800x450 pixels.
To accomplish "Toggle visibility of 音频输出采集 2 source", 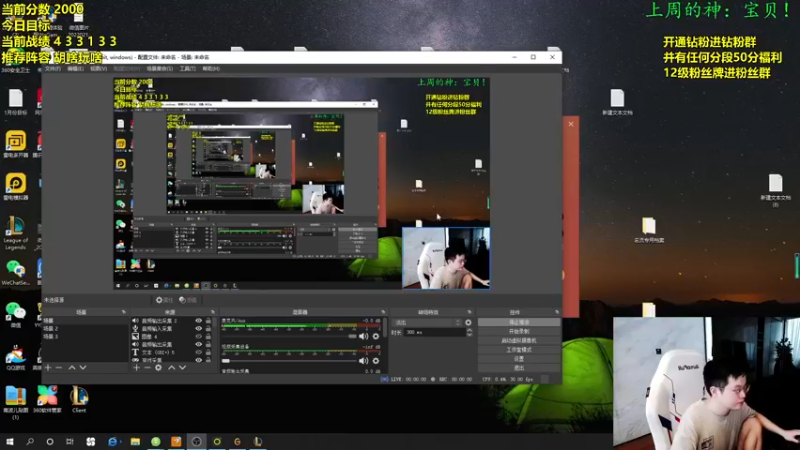I will [x=198, y=321].
